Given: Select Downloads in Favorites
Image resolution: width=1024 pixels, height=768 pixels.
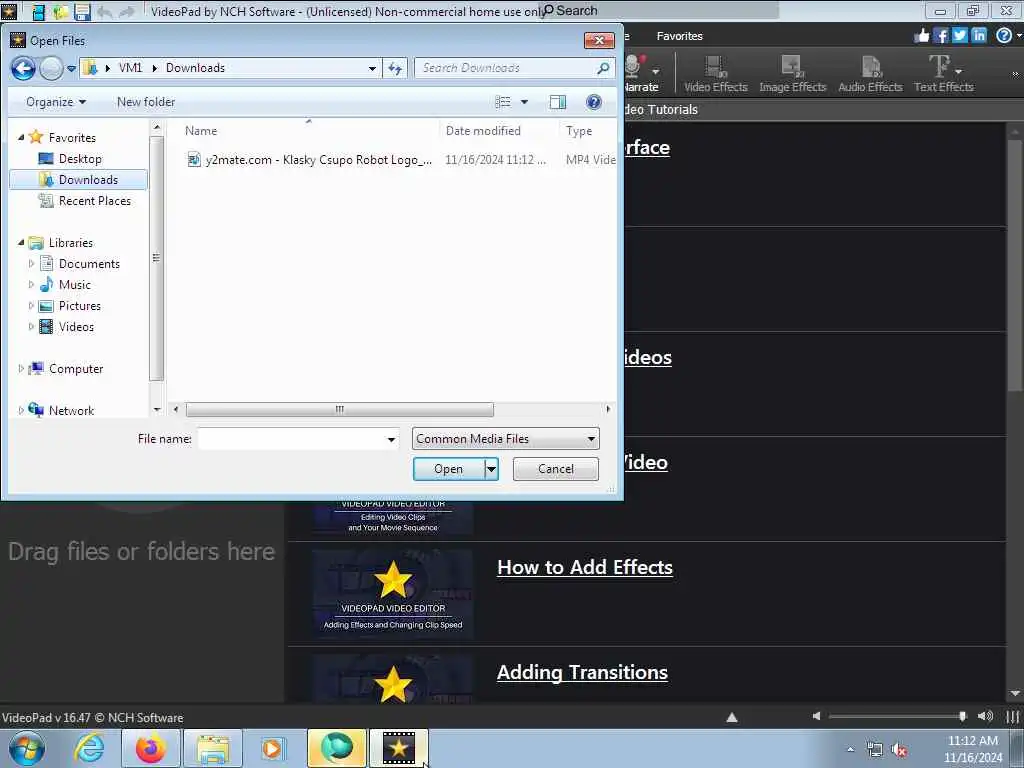Looking at the screenshot, I should coord(80,180).
